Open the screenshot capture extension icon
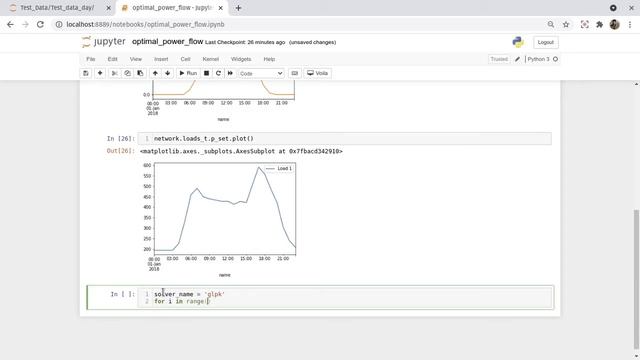The image size is (640, 360). click(584, 24)
